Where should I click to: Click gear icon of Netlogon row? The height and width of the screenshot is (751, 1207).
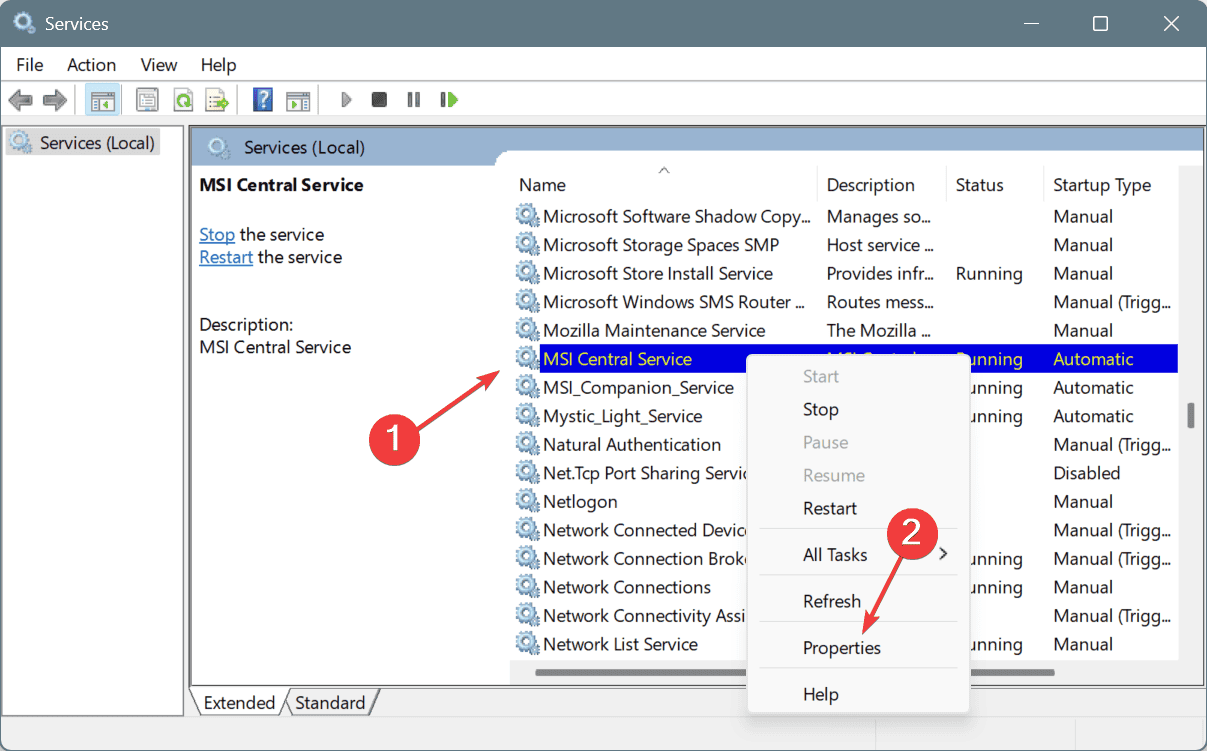pyautogui.click(x=527, y=501)
